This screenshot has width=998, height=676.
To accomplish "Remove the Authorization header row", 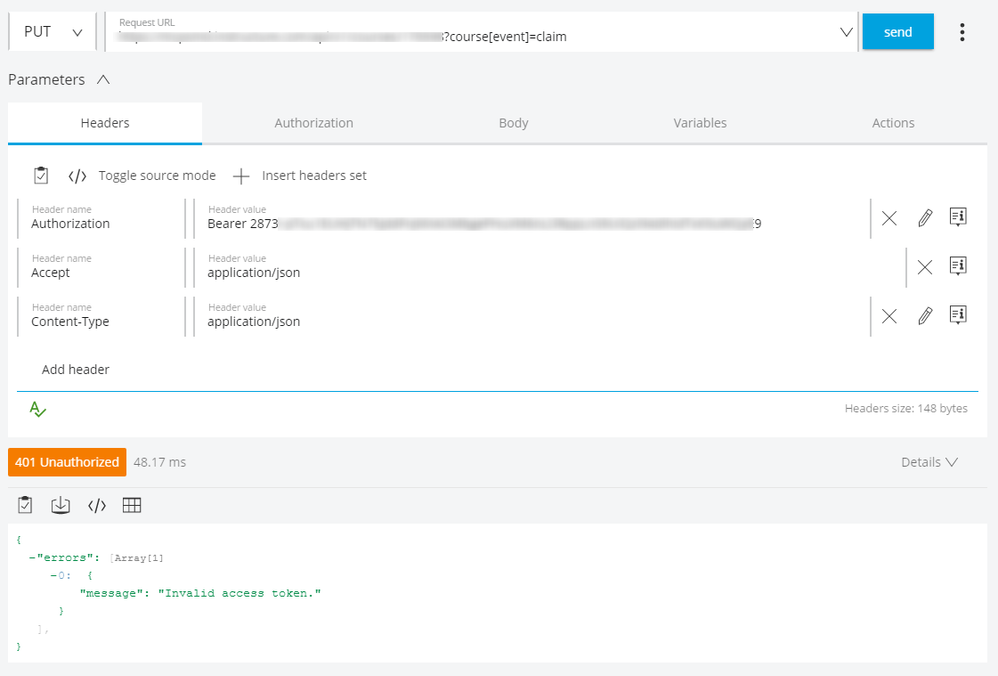I will point(889,218).
